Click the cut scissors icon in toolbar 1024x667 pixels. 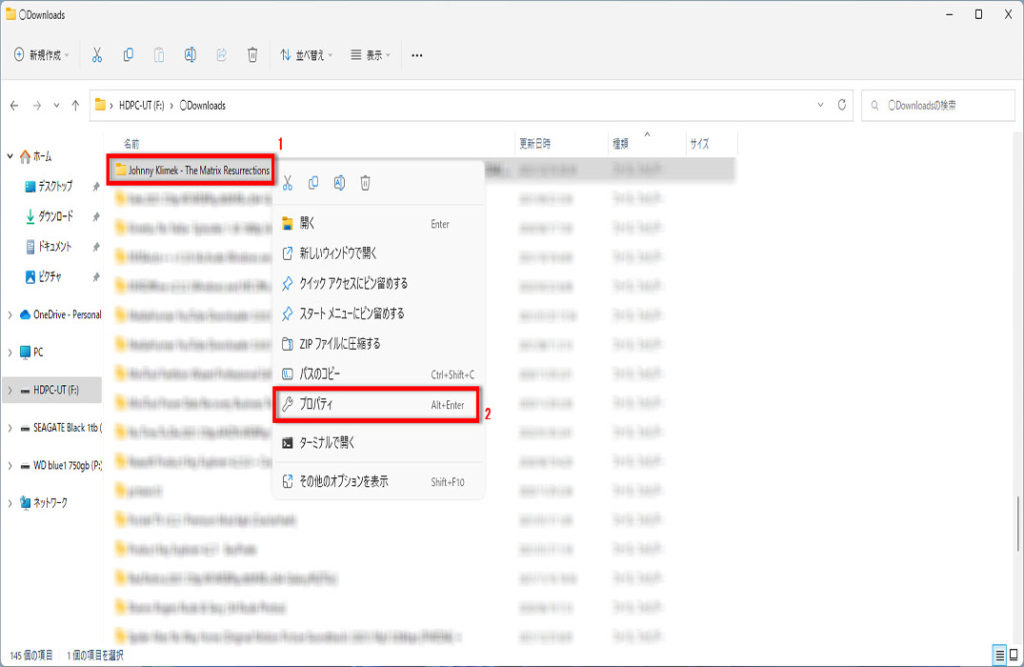97,55
